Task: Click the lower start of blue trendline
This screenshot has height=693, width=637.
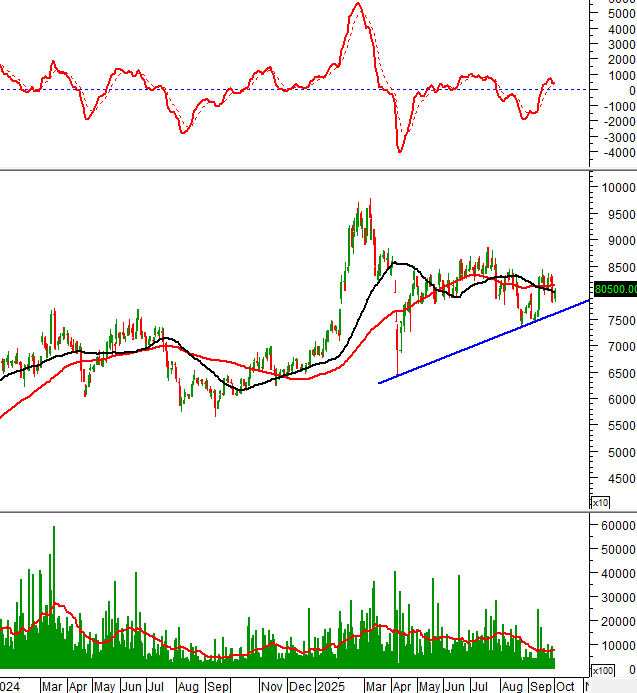Action: coord(380,382)
